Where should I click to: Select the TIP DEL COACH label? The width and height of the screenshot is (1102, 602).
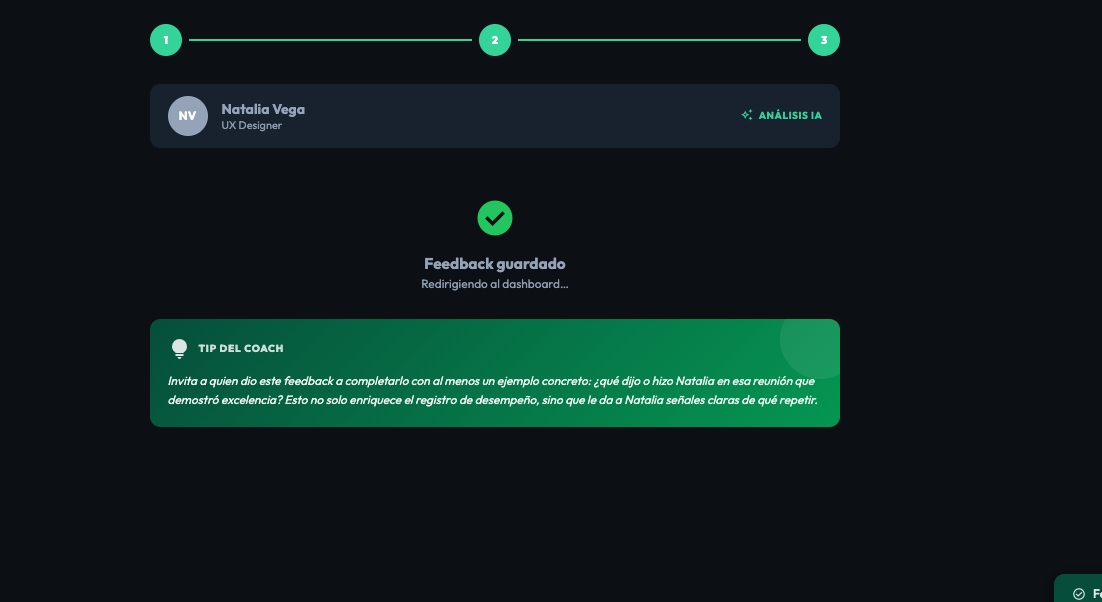tap(241, 349)
